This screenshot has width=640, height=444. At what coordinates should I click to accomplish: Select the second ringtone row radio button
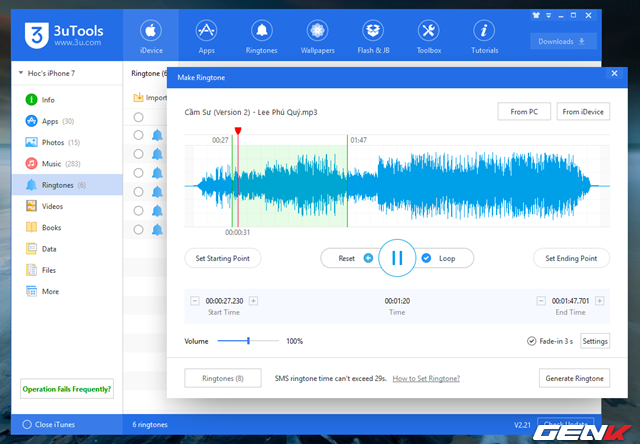coord(138,154)
